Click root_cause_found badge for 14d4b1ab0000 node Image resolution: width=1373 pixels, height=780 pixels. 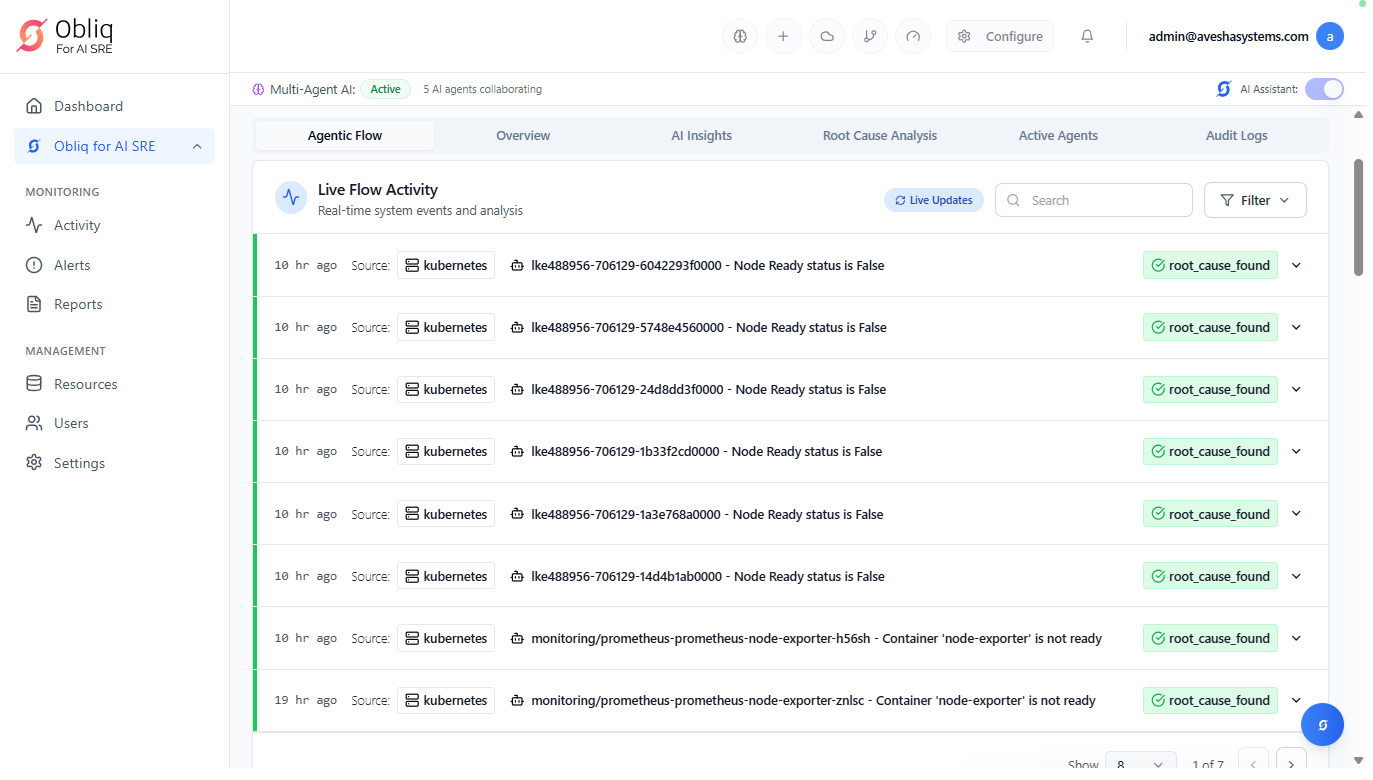point(1210,576)
